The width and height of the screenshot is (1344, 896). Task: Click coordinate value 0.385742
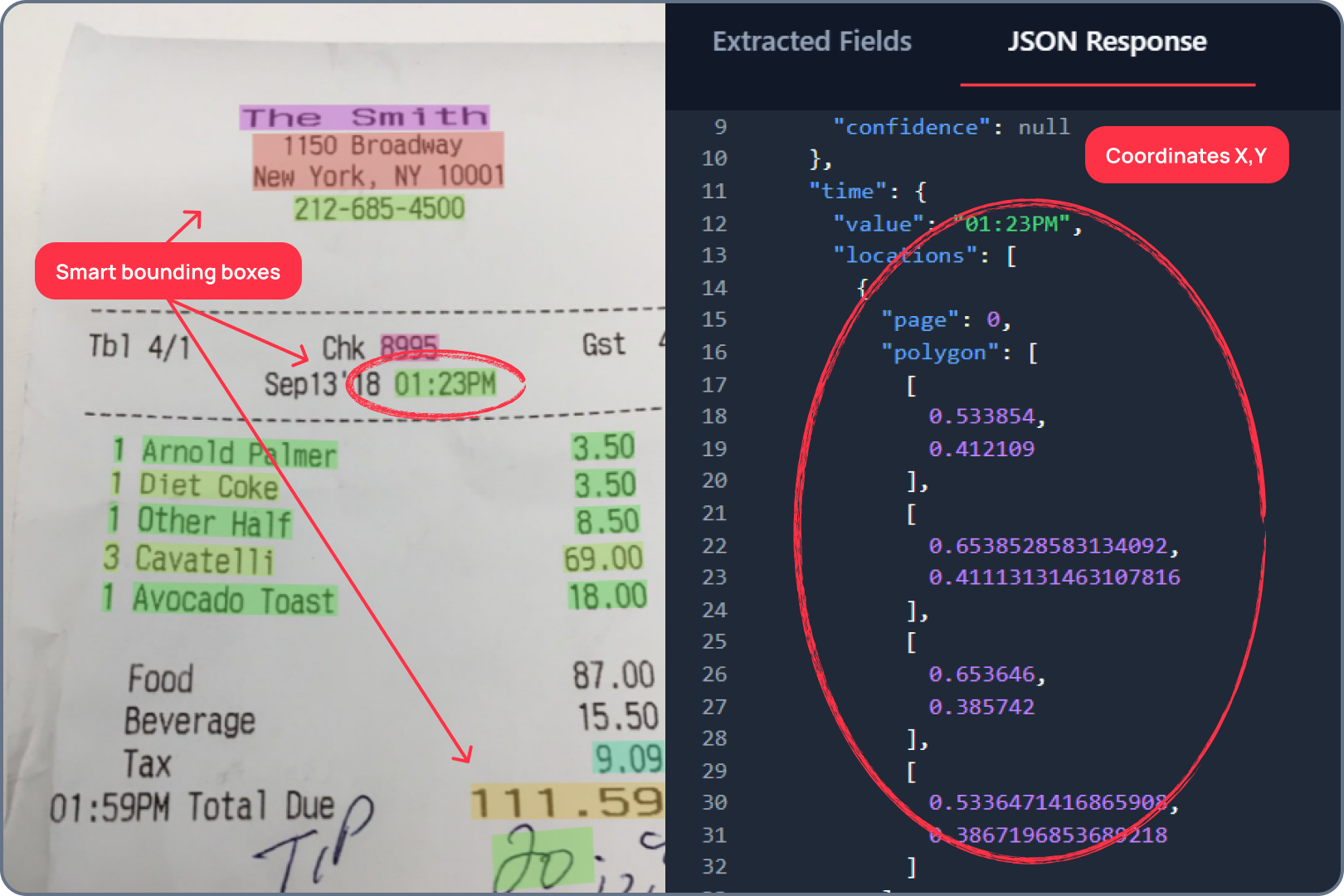(x=981, y=707)
